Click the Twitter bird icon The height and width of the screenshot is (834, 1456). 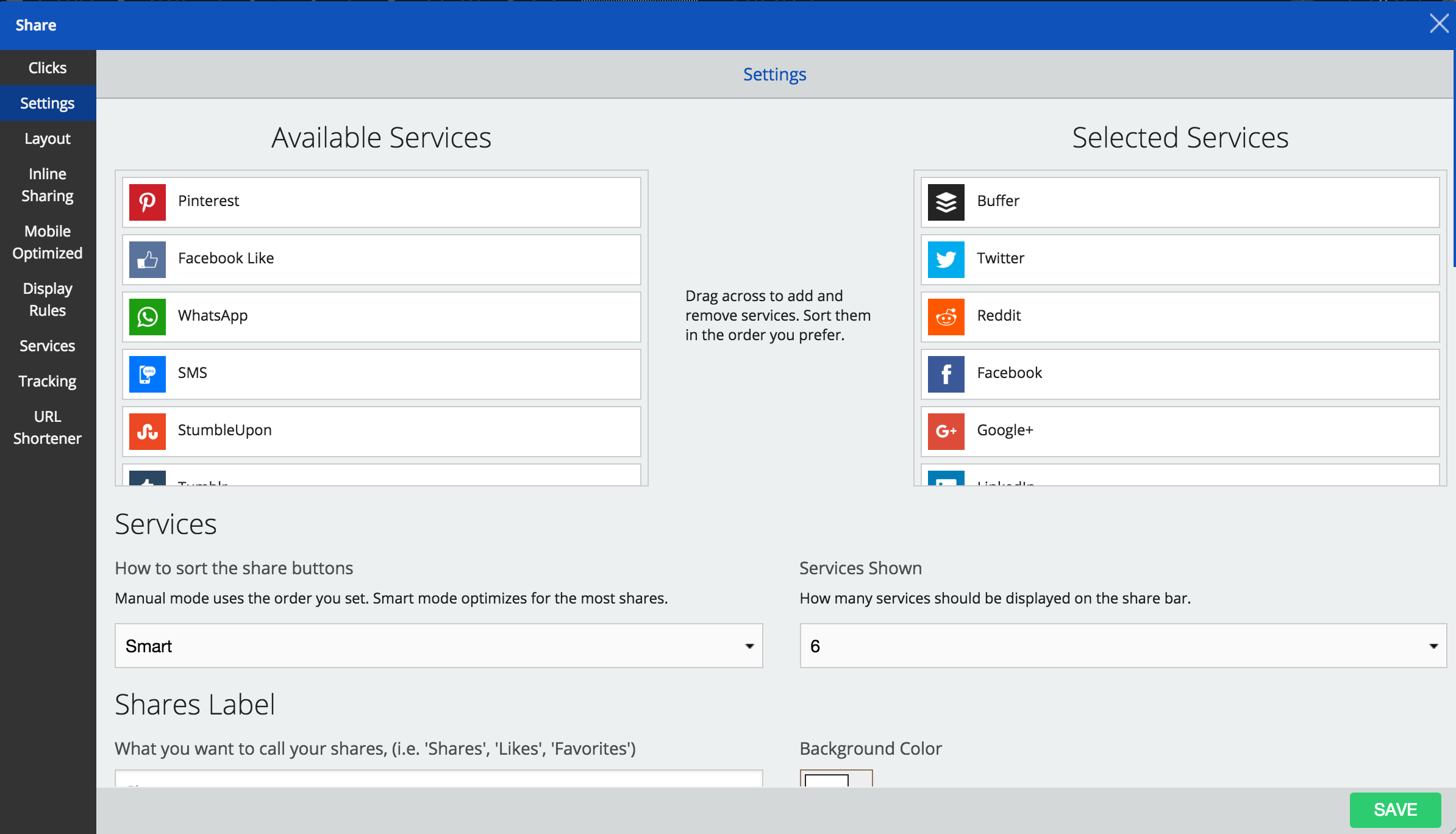pyautogui.click(x=946, y=259)
